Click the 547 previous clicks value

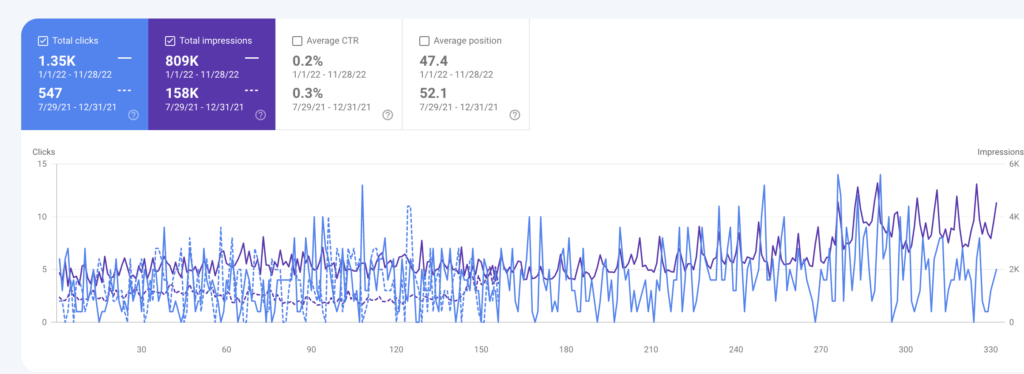[x=50, y=93]
